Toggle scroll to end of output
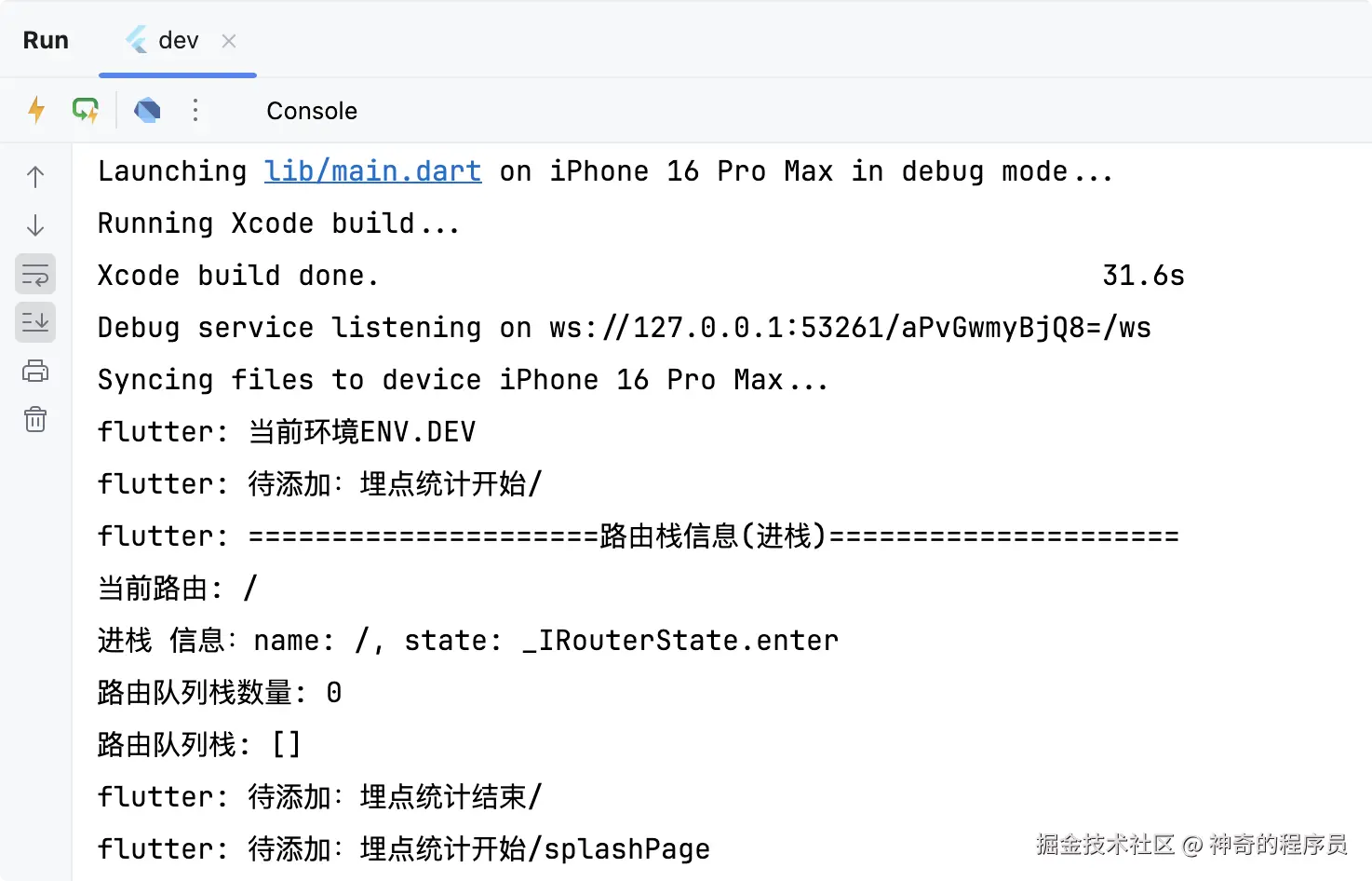Image resolution: width=1372 pixels, height=881 pixels. (34, 322)
